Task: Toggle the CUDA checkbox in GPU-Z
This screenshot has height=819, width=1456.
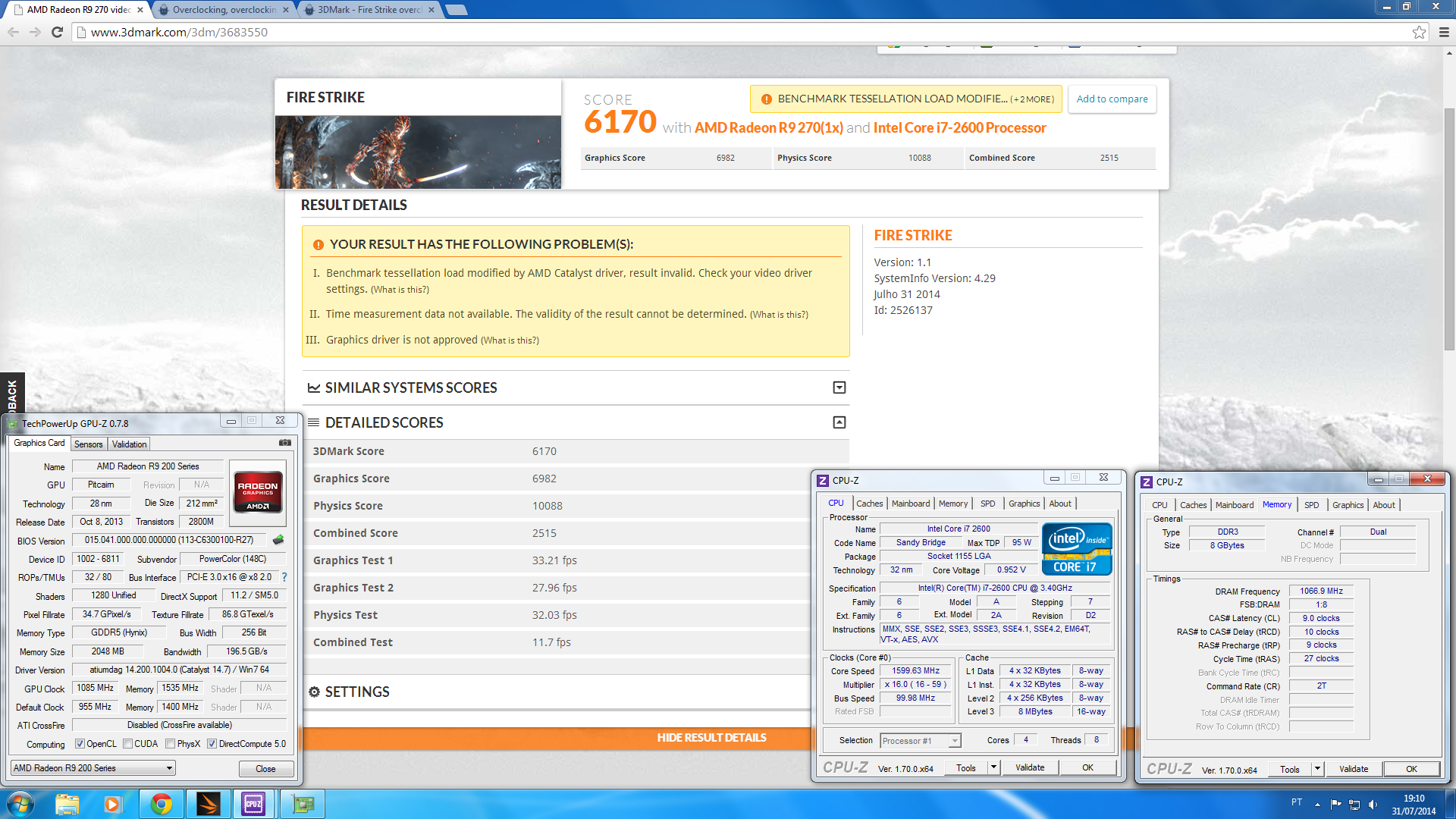Action: [127, 744]
